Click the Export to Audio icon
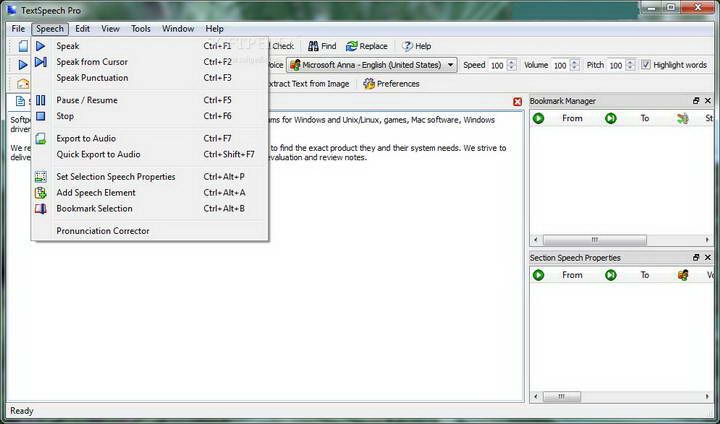Viewport: 720px width, 424px height. pos(40,138)
